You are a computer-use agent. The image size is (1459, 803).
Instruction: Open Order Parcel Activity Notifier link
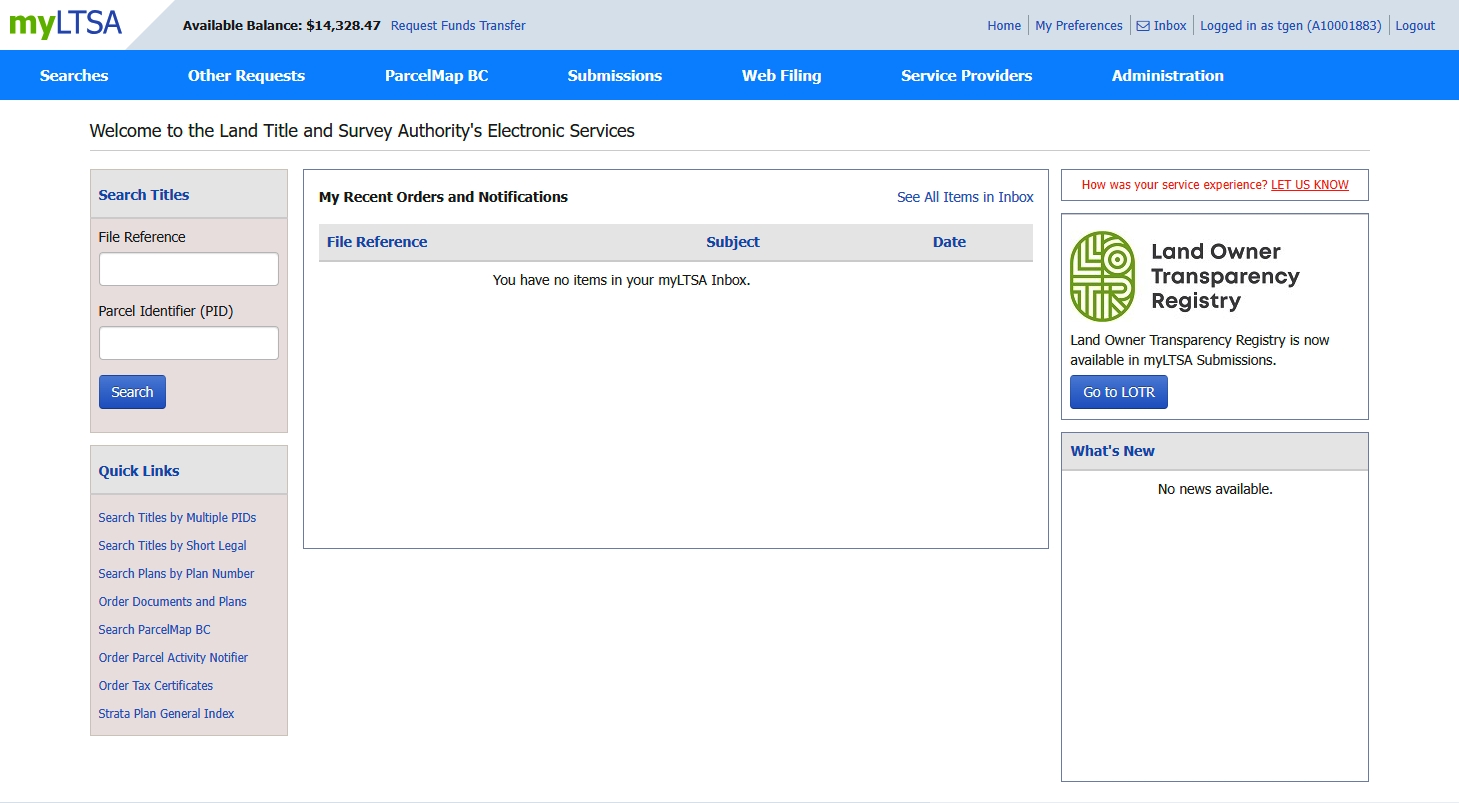[173, 658]
